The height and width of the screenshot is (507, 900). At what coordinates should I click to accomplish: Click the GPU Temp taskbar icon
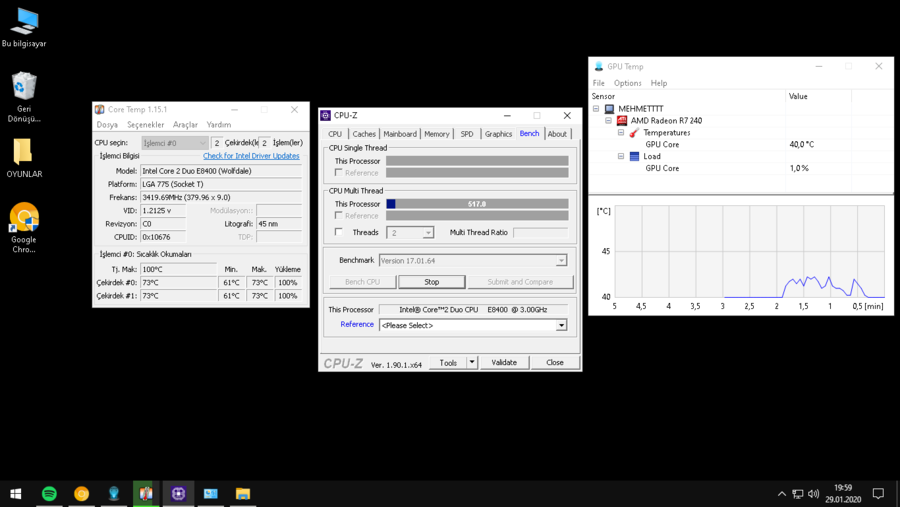pos(114,493)
